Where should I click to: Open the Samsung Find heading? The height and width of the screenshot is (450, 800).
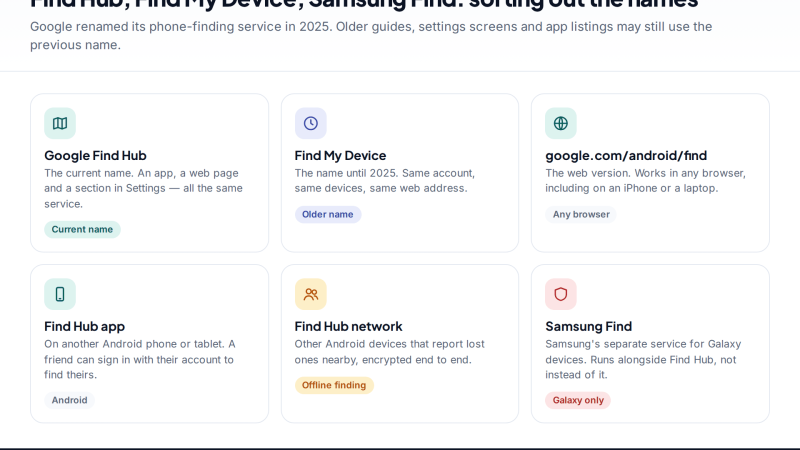point(588,326)
